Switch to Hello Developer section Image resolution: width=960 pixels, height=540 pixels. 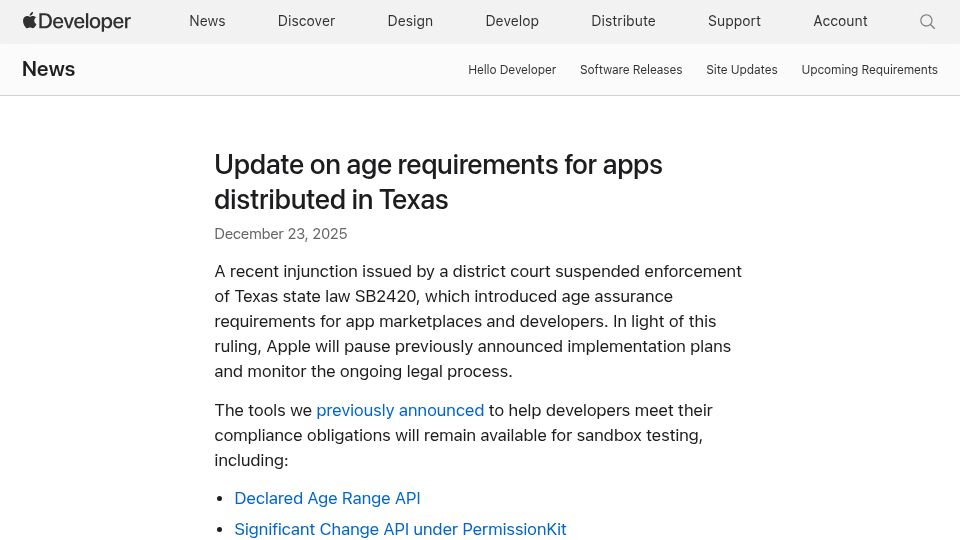coord(512,70)
